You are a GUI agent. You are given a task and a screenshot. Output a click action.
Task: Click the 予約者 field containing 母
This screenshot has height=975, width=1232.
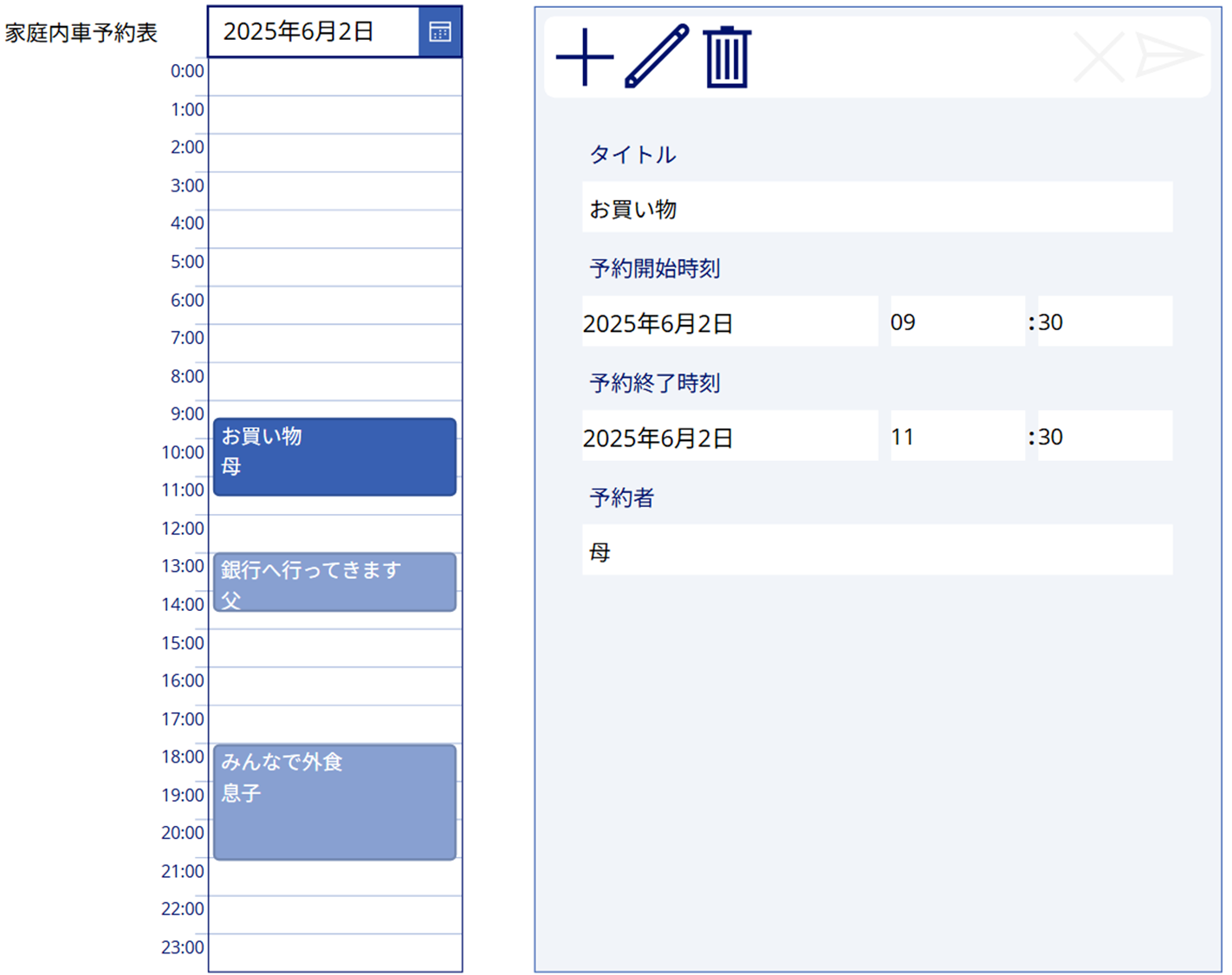(877, 549)
